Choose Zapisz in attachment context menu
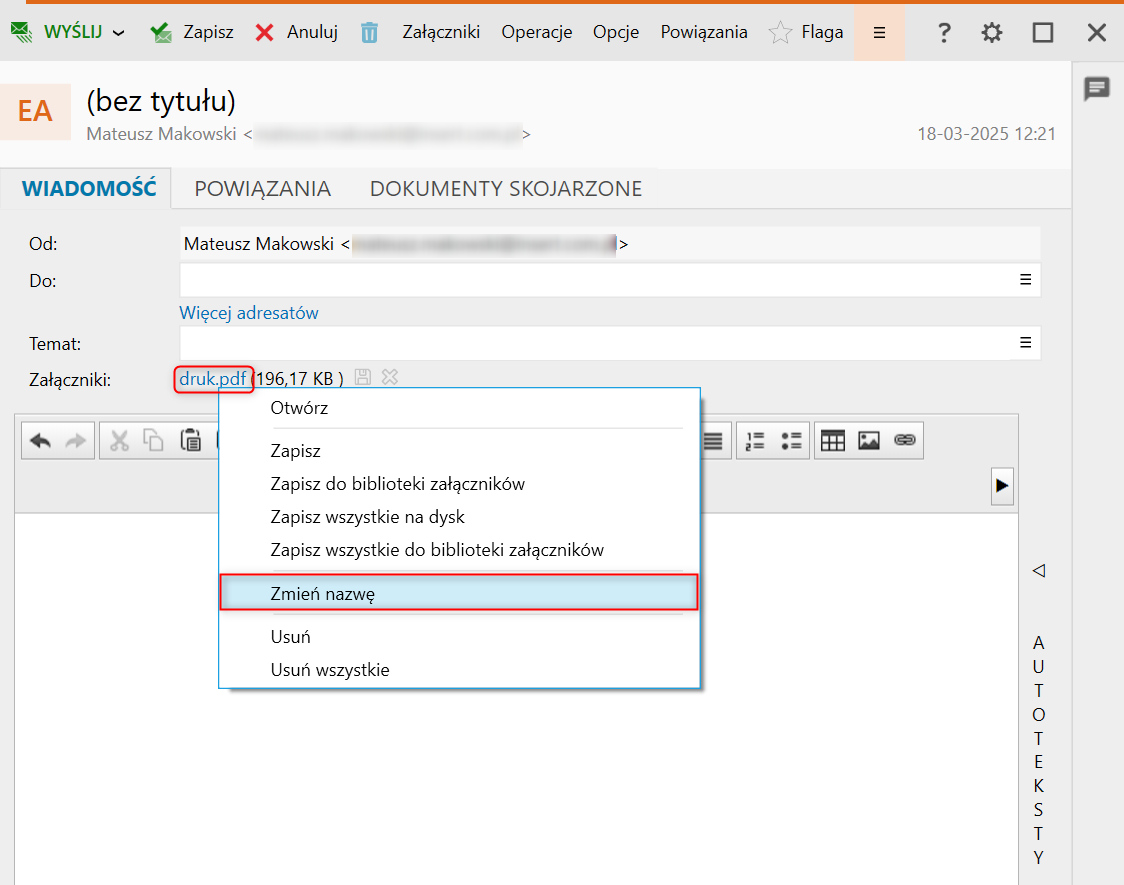 pyautogui.click(x=459, y=451)
